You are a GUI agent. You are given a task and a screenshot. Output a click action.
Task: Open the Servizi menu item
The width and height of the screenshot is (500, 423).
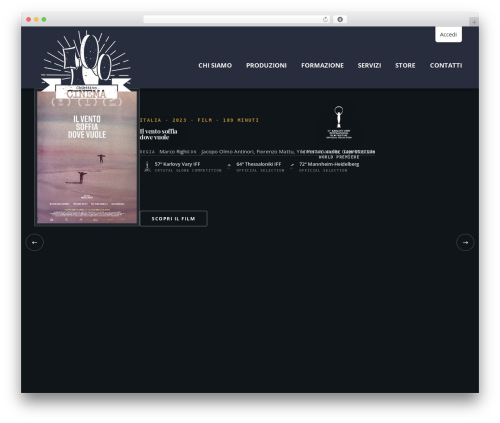click(369, 65)
